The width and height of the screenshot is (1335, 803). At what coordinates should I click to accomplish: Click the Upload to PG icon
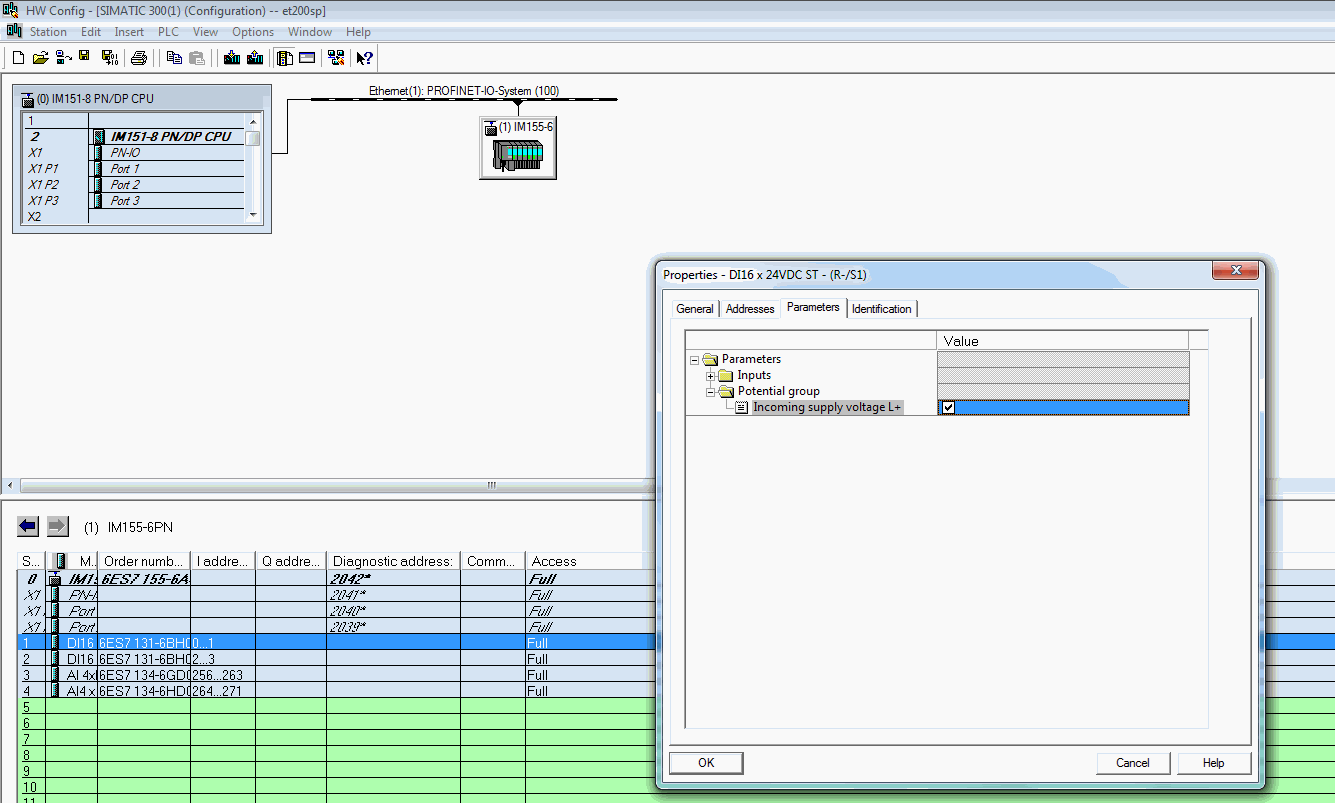(255, 58)
